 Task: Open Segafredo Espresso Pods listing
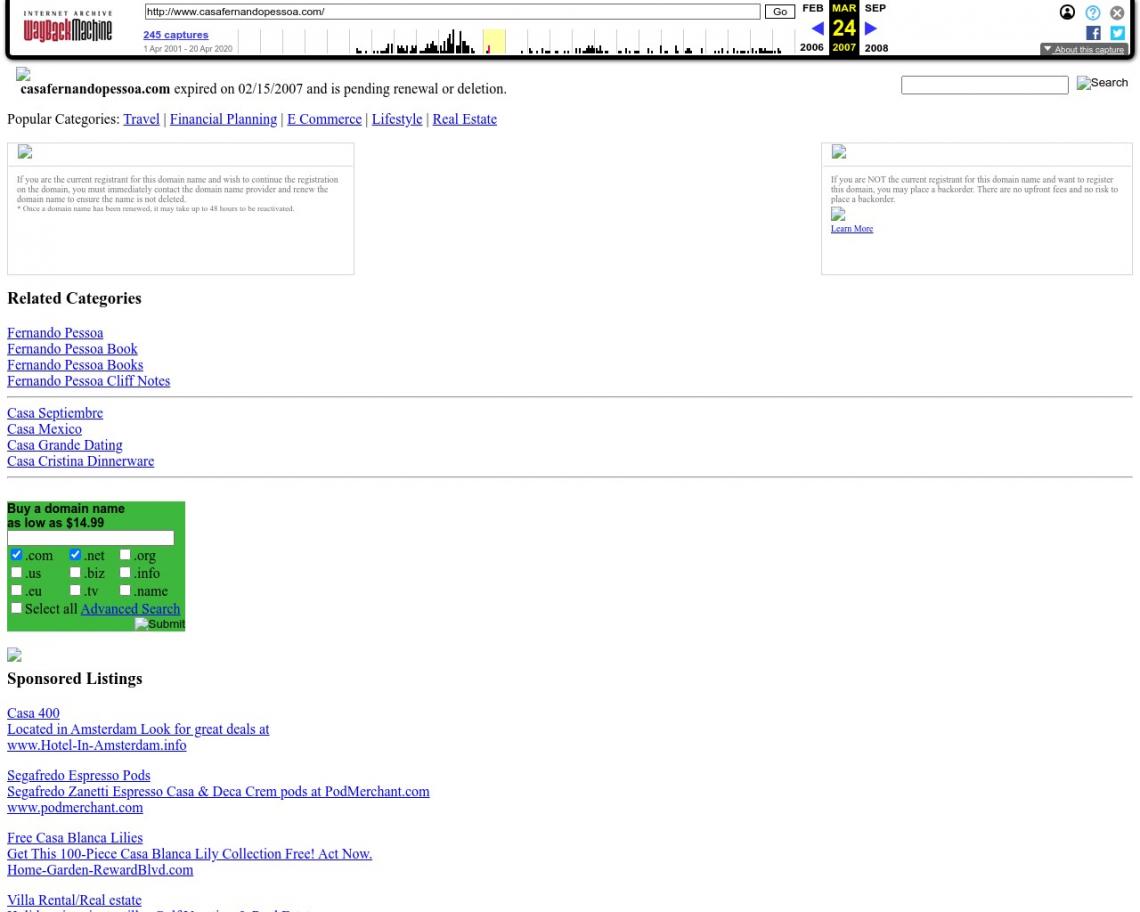click(x=79, y=776)
